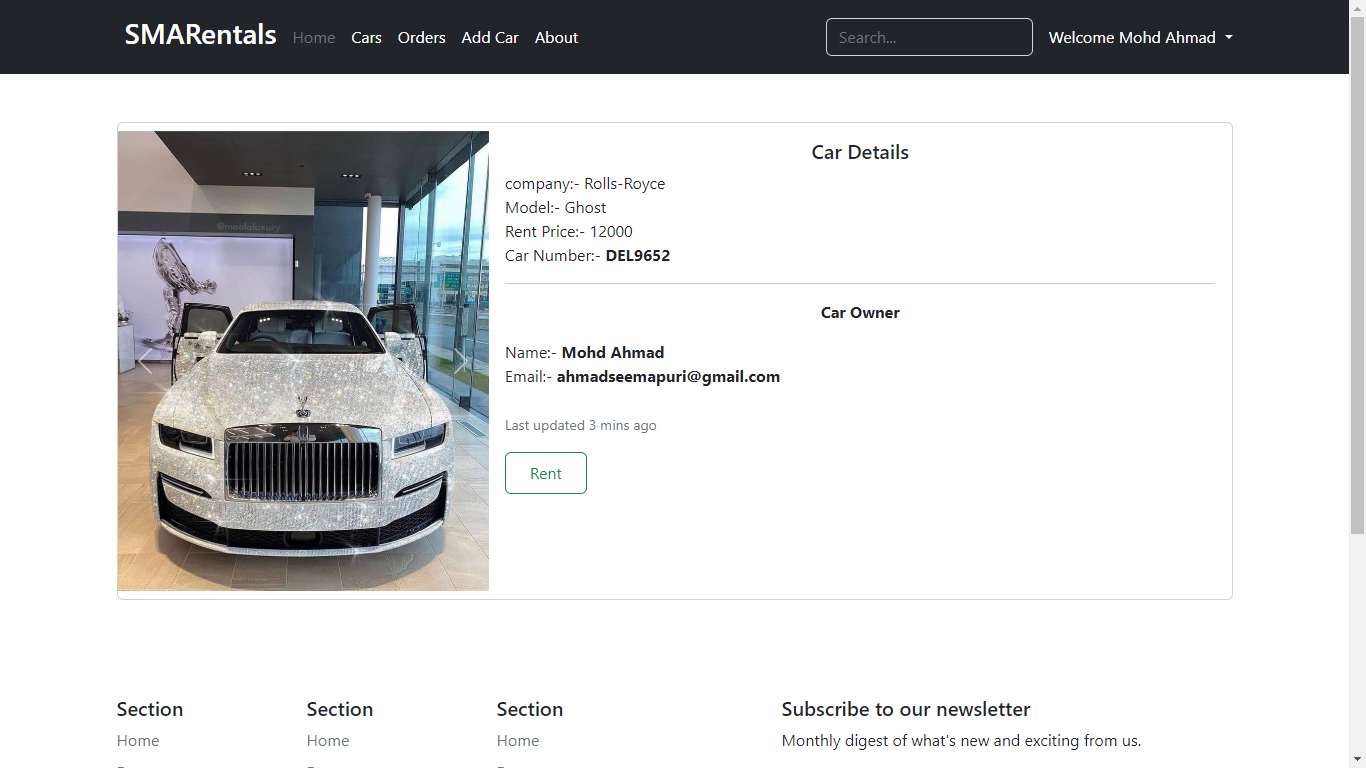This screenshot has height=768, width=1366.
Task: Click the car number DEL9652
Action: click(x=638, y=256)
